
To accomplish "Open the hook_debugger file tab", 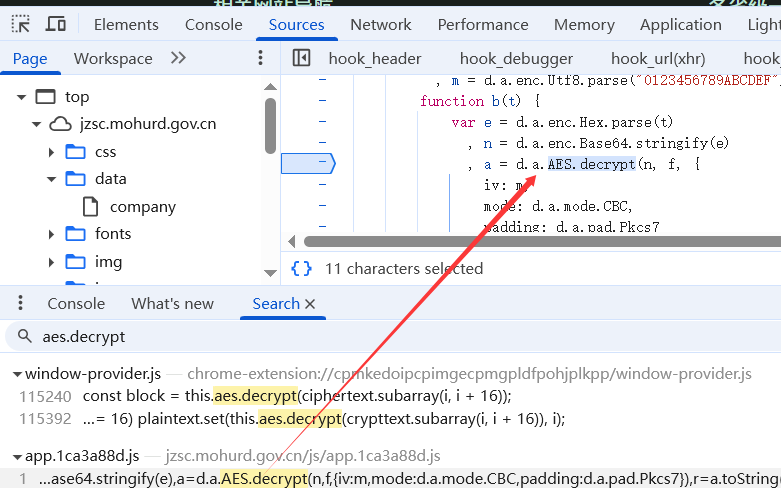I will tap(516, 58).
